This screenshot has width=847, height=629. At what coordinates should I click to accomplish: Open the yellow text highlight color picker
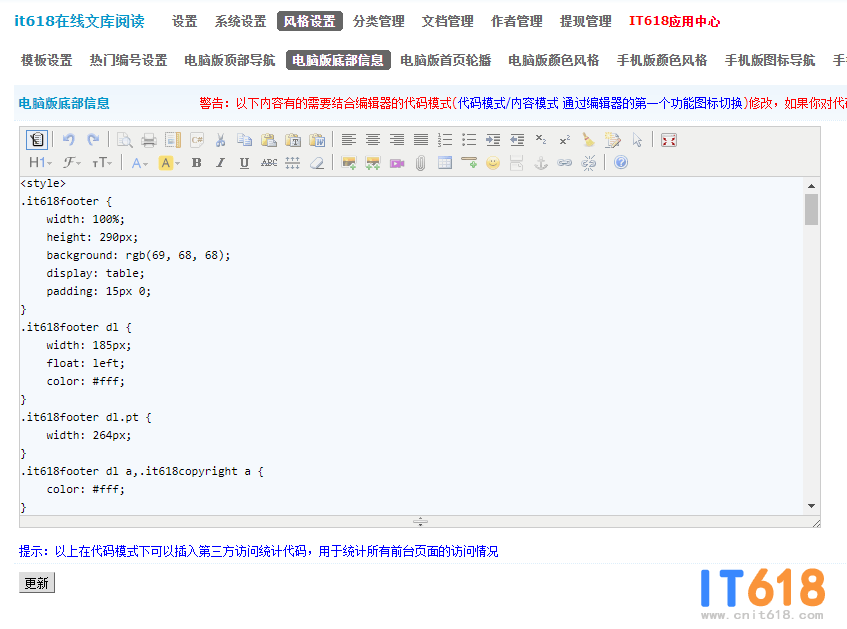[x=169, y=163]
